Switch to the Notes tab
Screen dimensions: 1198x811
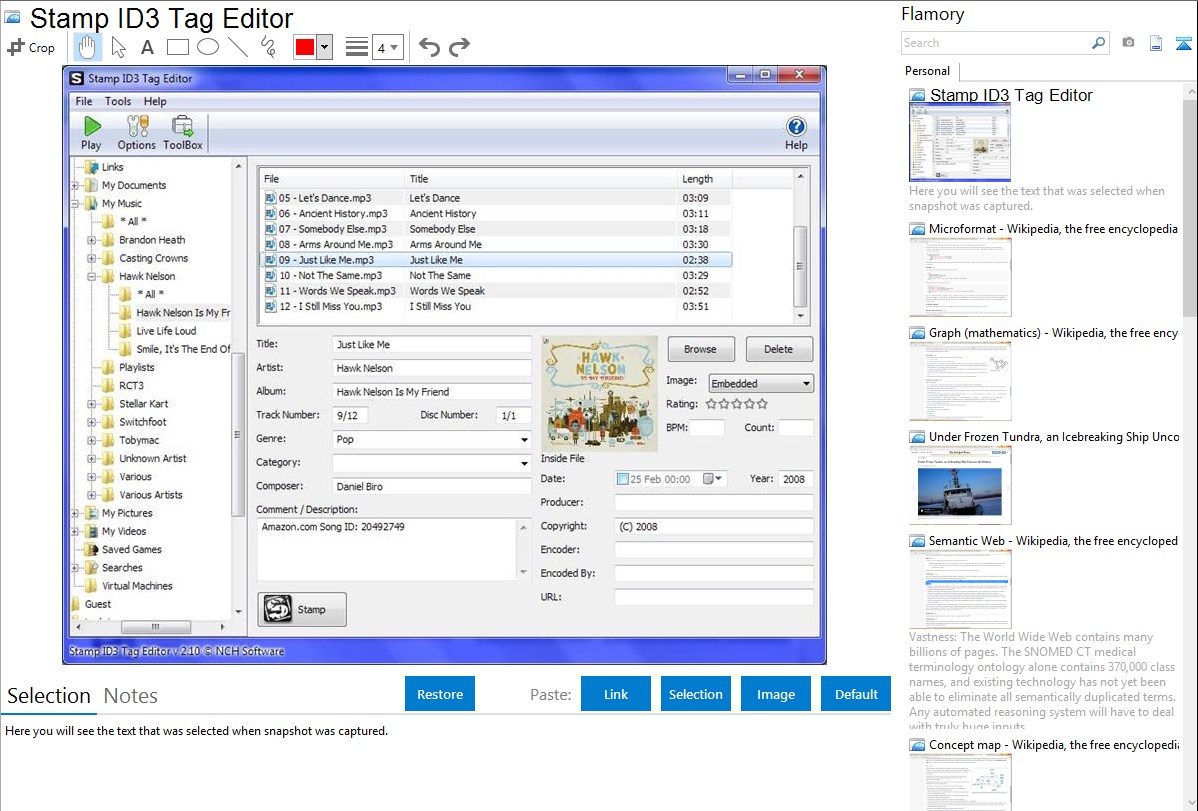(x=131, y=696)
